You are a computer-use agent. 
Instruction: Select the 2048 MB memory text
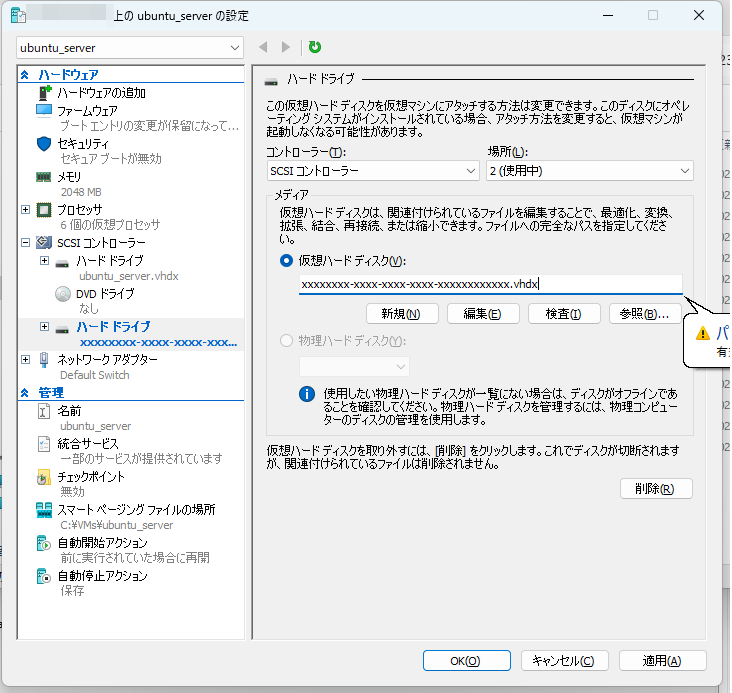pyautogui.click(x=81, y=192)
